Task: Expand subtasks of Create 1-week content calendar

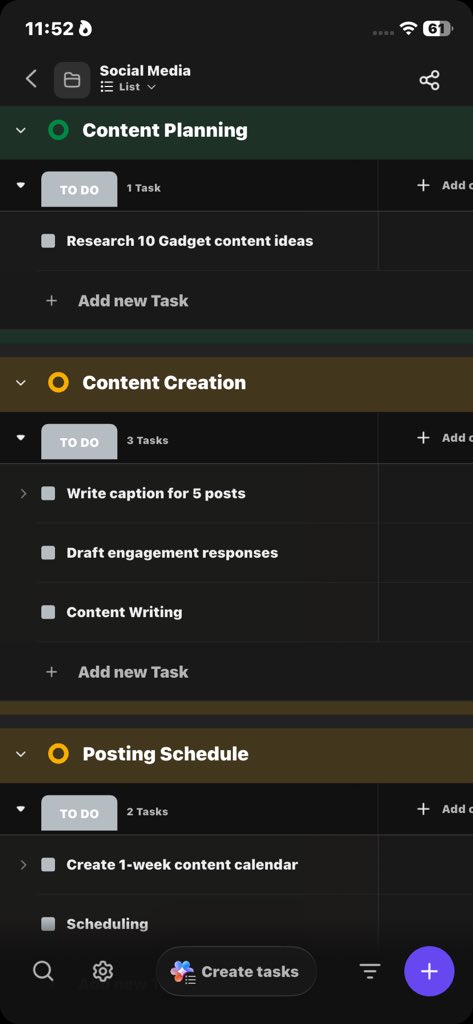Action: click(24, 865)
